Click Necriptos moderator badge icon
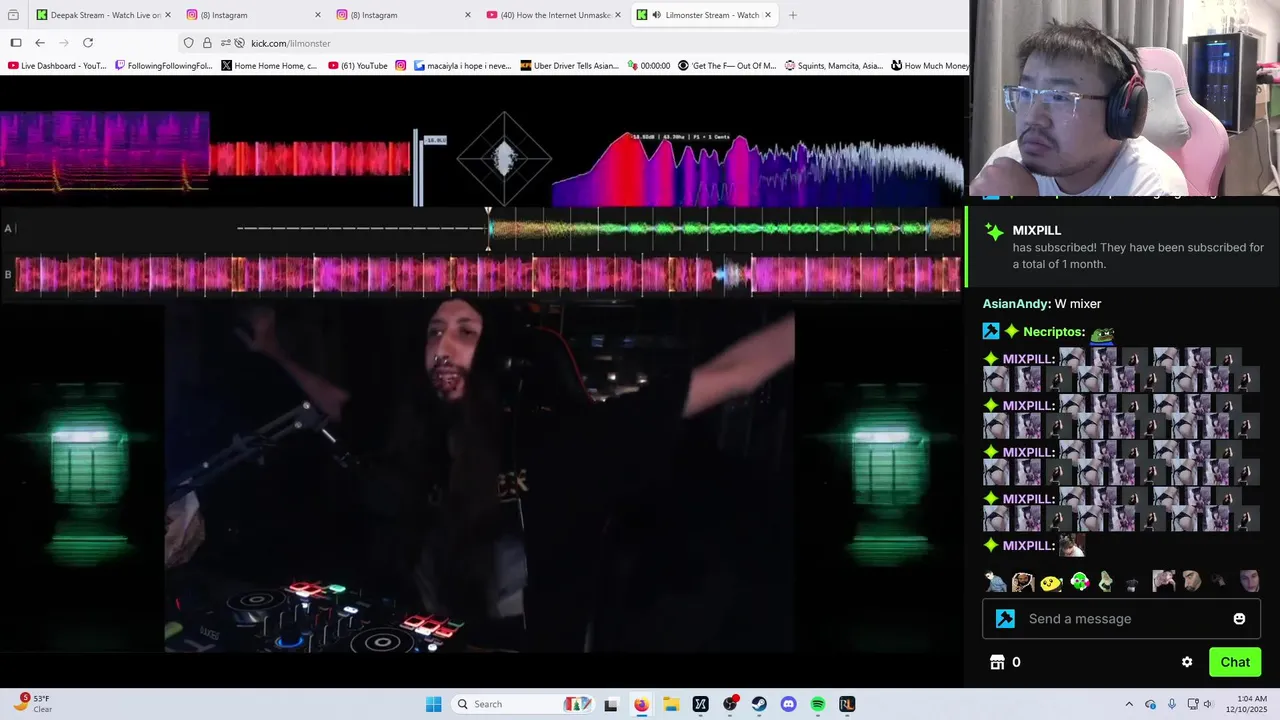 click(x=991, y=331)
